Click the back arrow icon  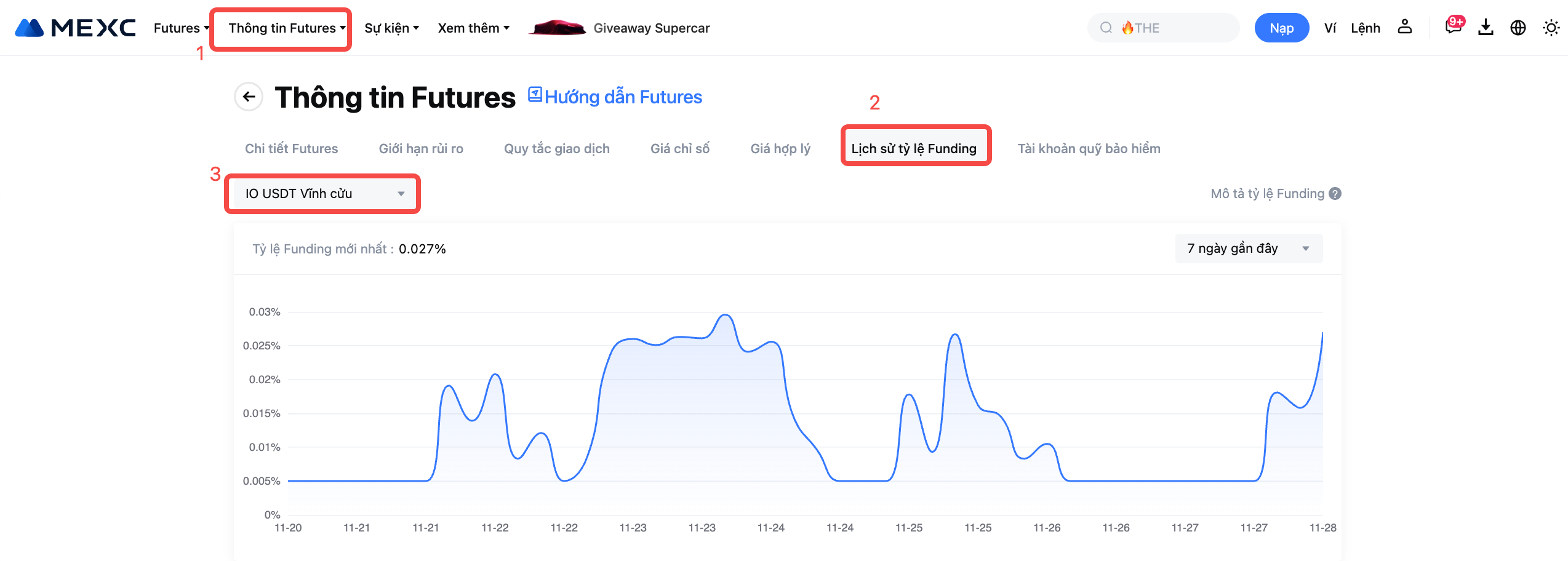click(249, 97)
